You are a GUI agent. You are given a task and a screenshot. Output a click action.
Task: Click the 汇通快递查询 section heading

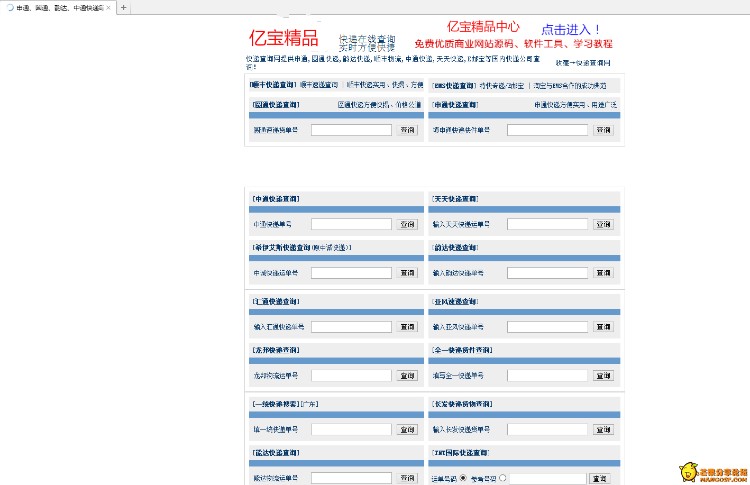click(x=276, y=301)
